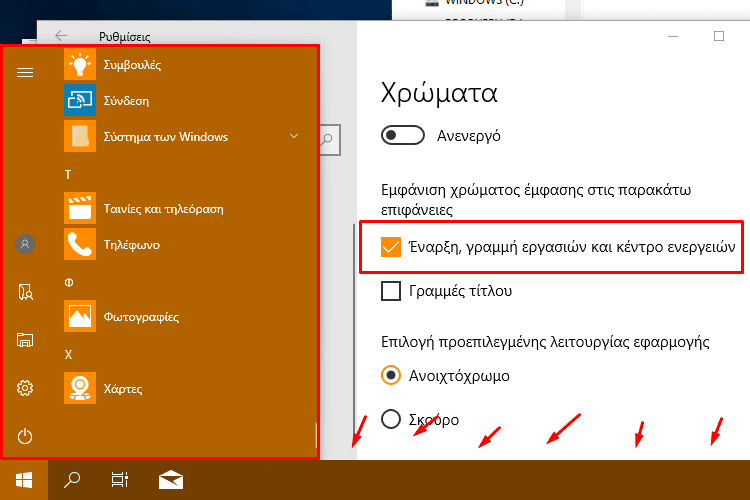Click the Συμβουλές app name
The height and width of the screenshot is (500, 750).
click(x=132, y=65)
